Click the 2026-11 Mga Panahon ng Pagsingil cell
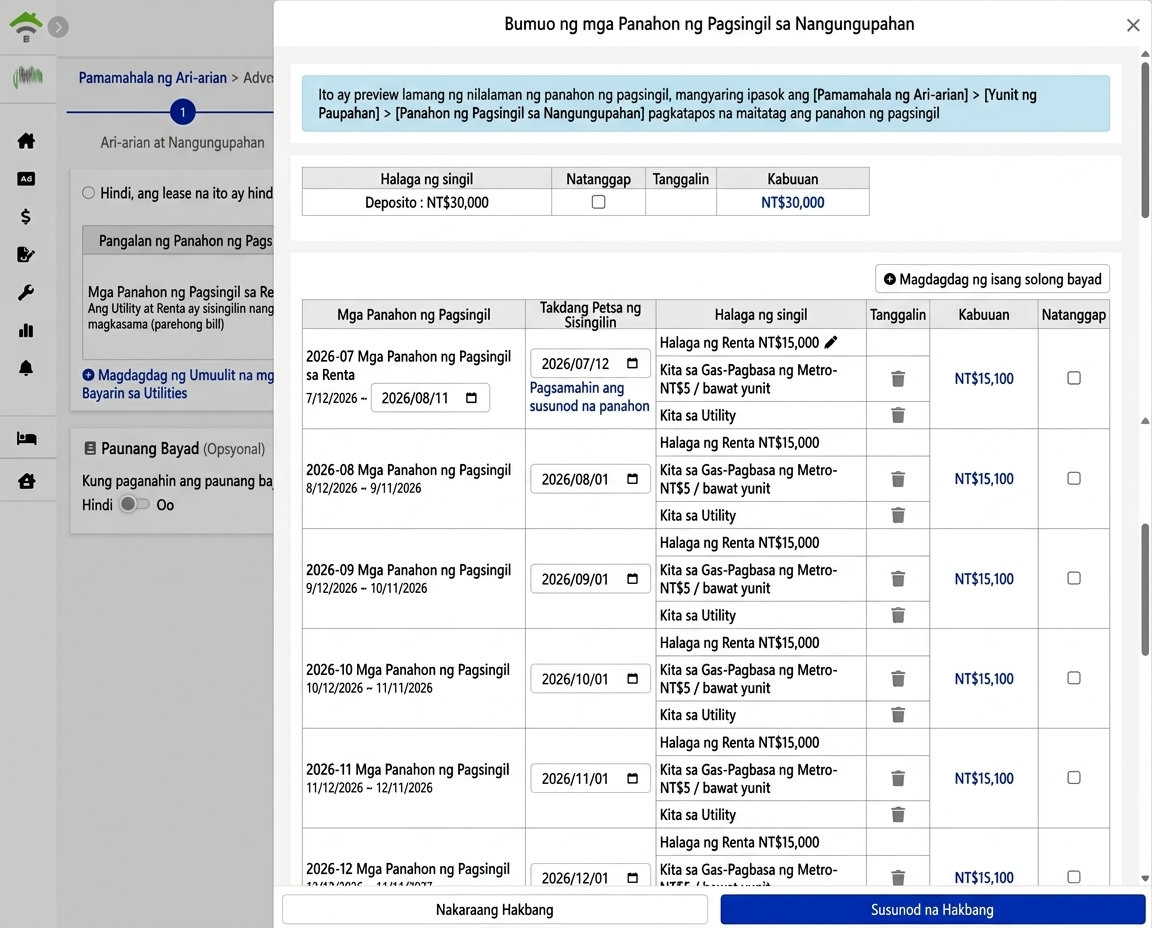Viewport: 1152px width, 928px height. tap(414, 778)
